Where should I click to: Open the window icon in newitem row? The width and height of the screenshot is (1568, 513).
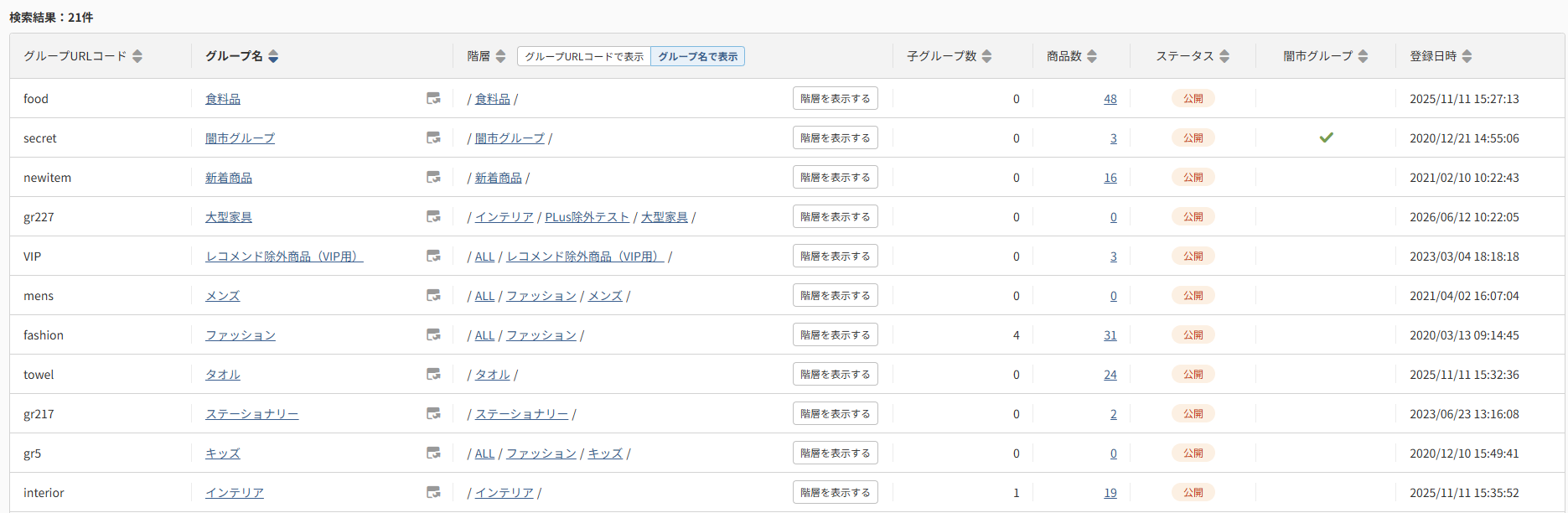(x=433, y=178)
